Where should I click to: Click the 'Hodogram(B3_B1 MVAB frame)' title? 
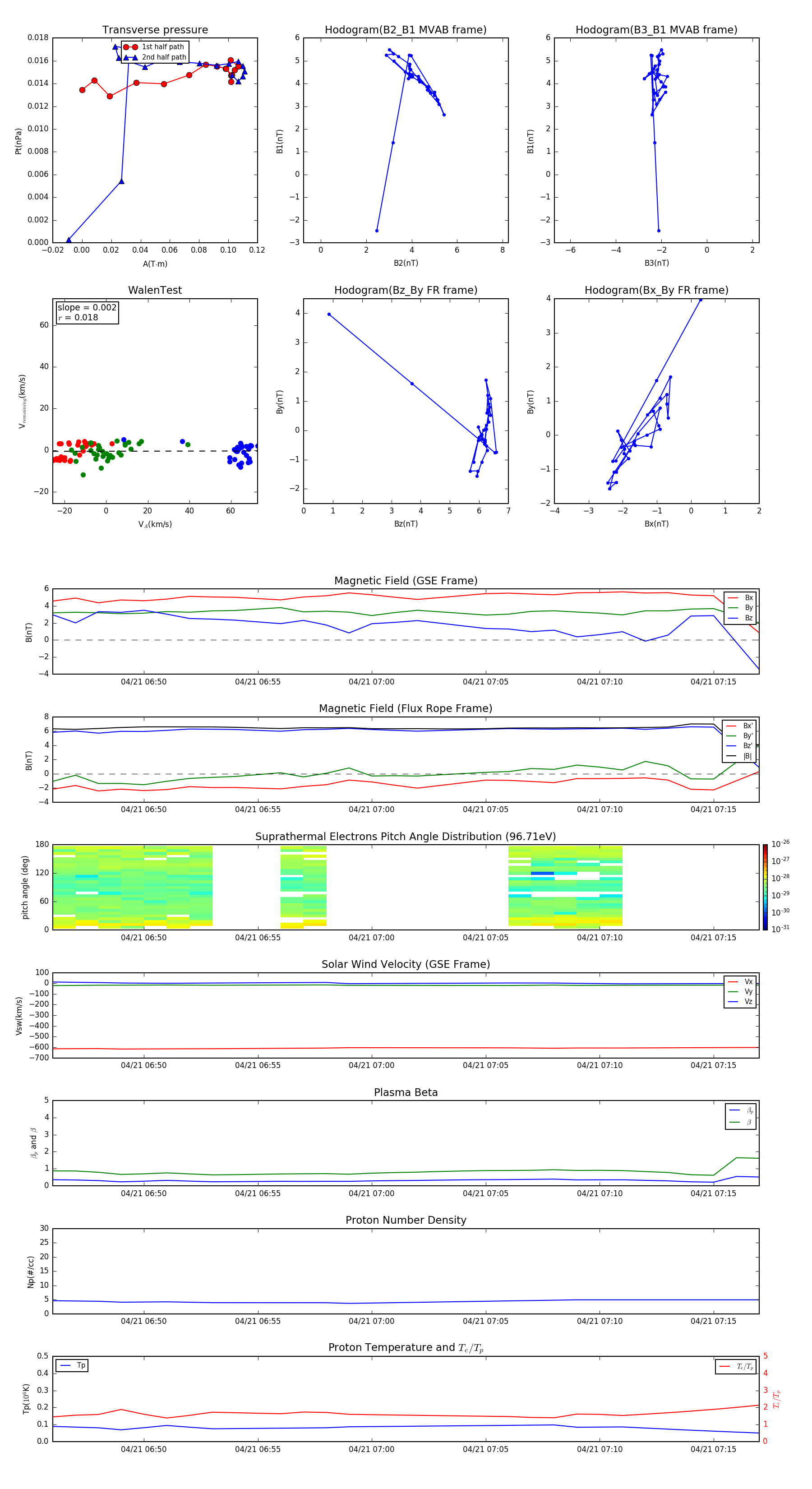pos(656,29)
